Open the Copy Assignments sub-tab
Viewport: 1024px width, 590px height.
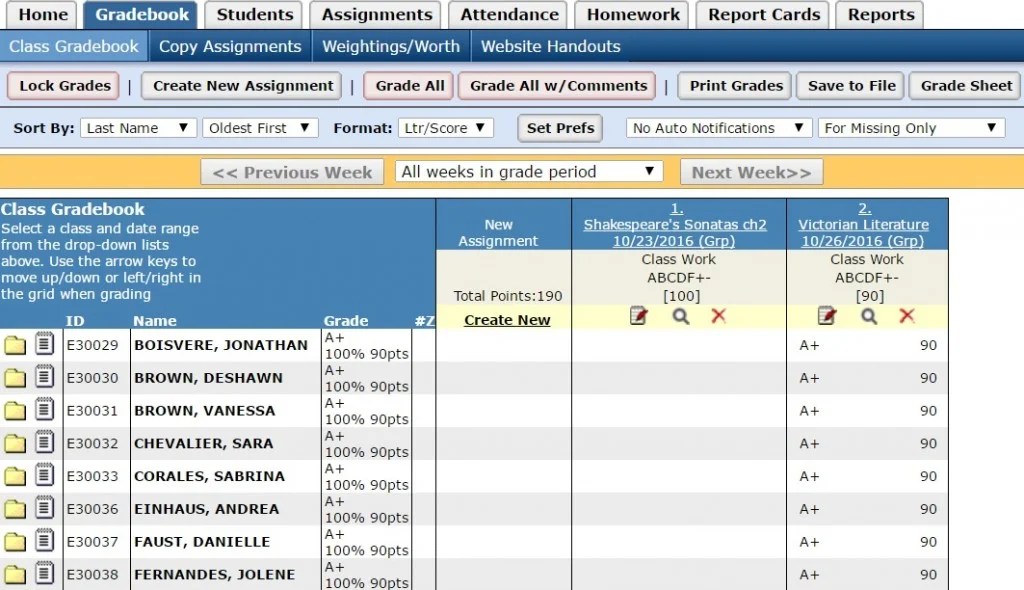click(x=230, y=46)
